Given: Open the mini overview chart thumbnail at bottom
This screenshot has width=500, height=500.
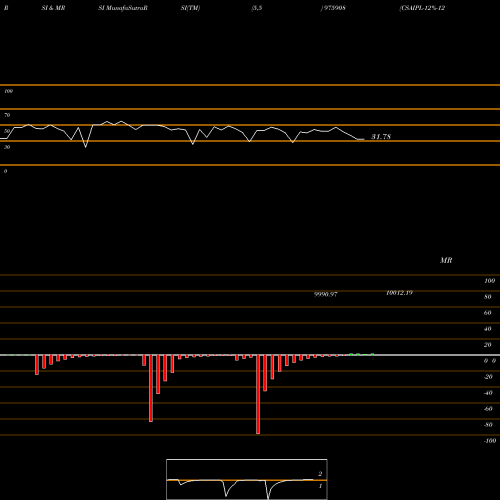Looking at the screenshot, I should pyautogui.click(x=247, y=479).
